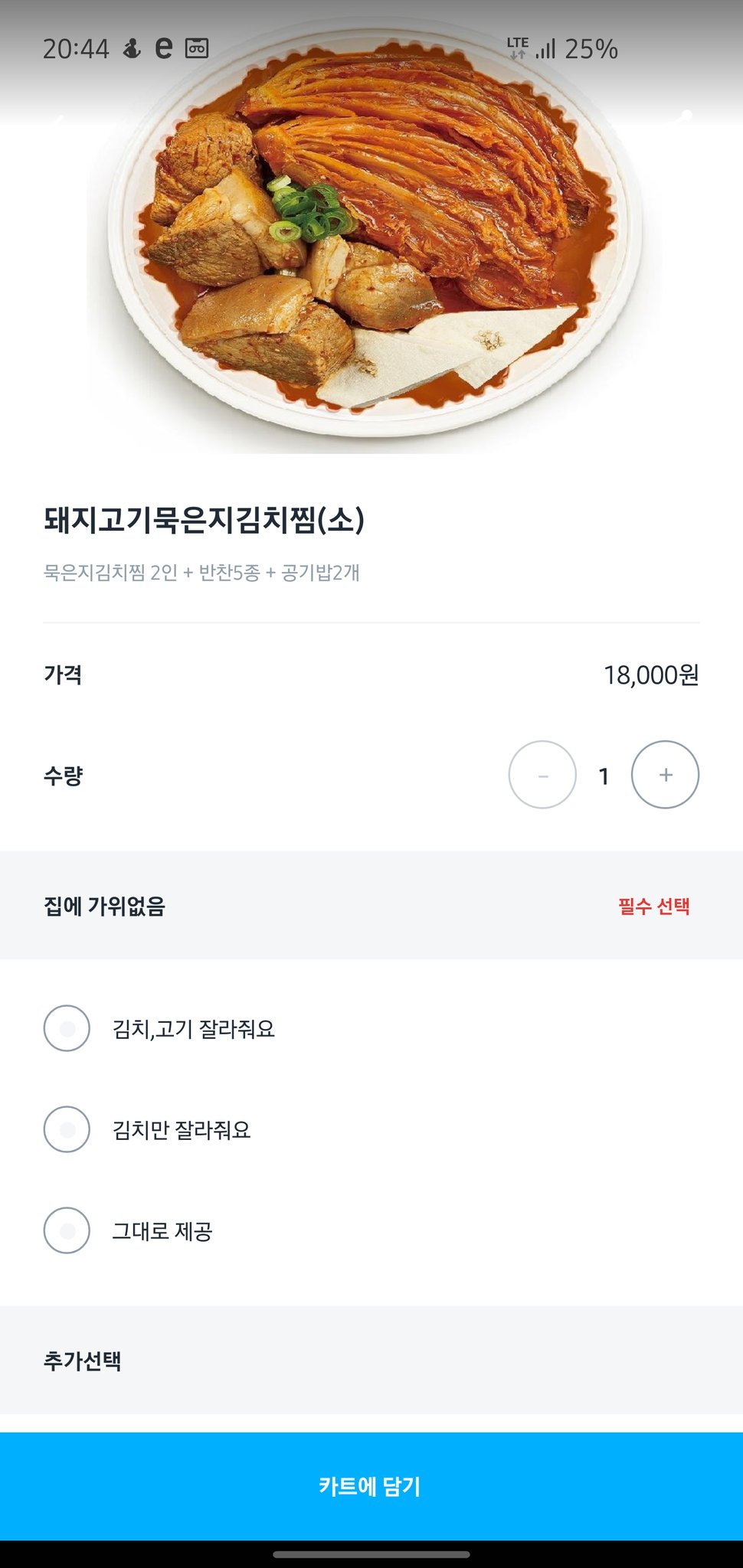Tap the 추가선택 section header
The image size is (743, 1568).
[83, 1361]
